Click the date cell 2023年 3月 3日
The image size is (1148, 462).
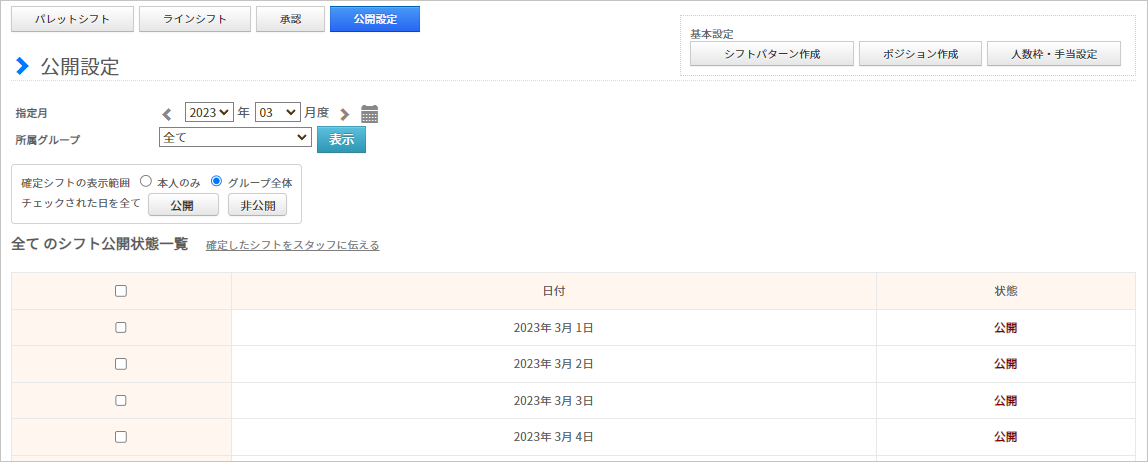pyautogui.click(x=554, y=400)
